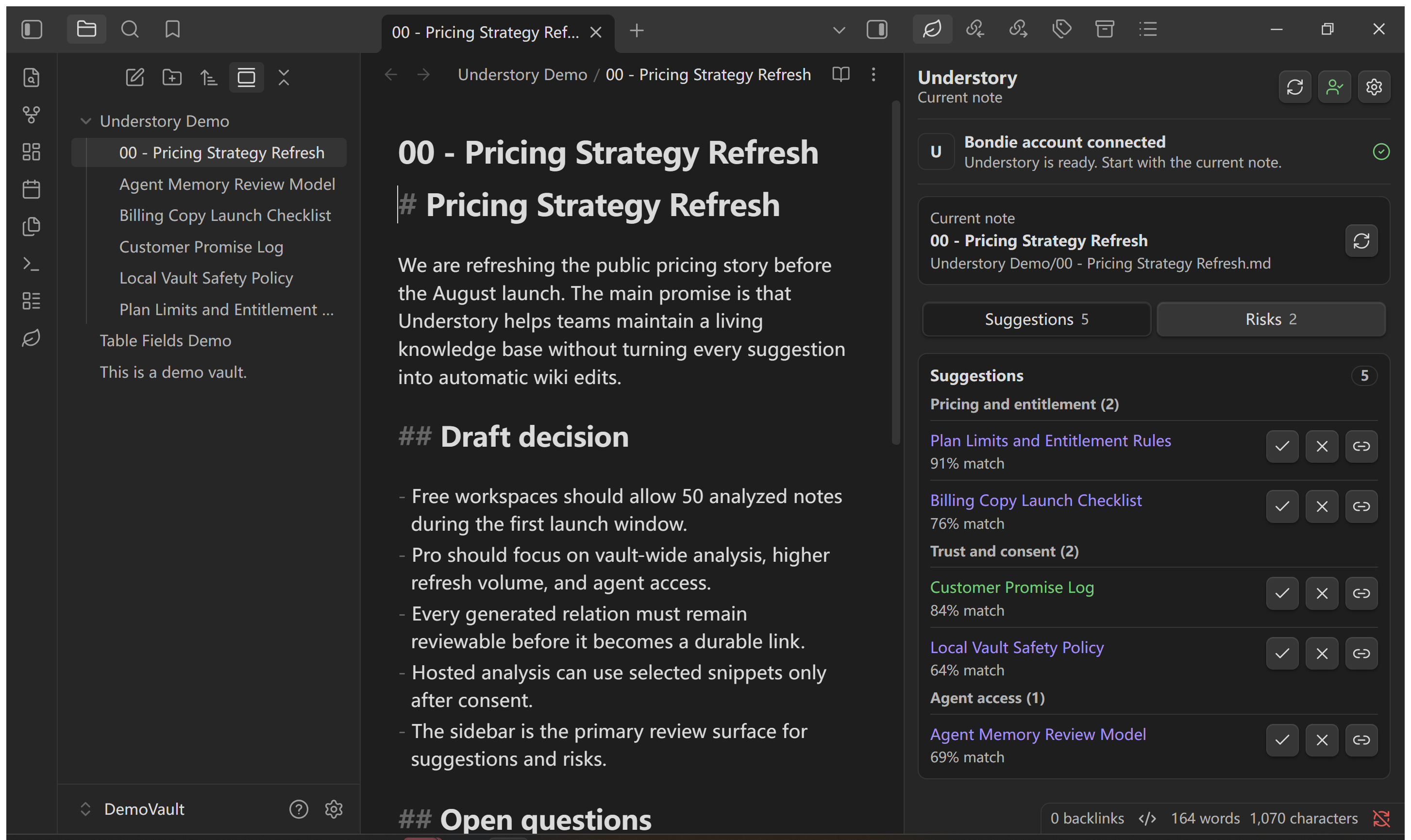Viewport: 1411px width, 840px height.
Task: Navigate back in note history
Action: coord(390,75)
